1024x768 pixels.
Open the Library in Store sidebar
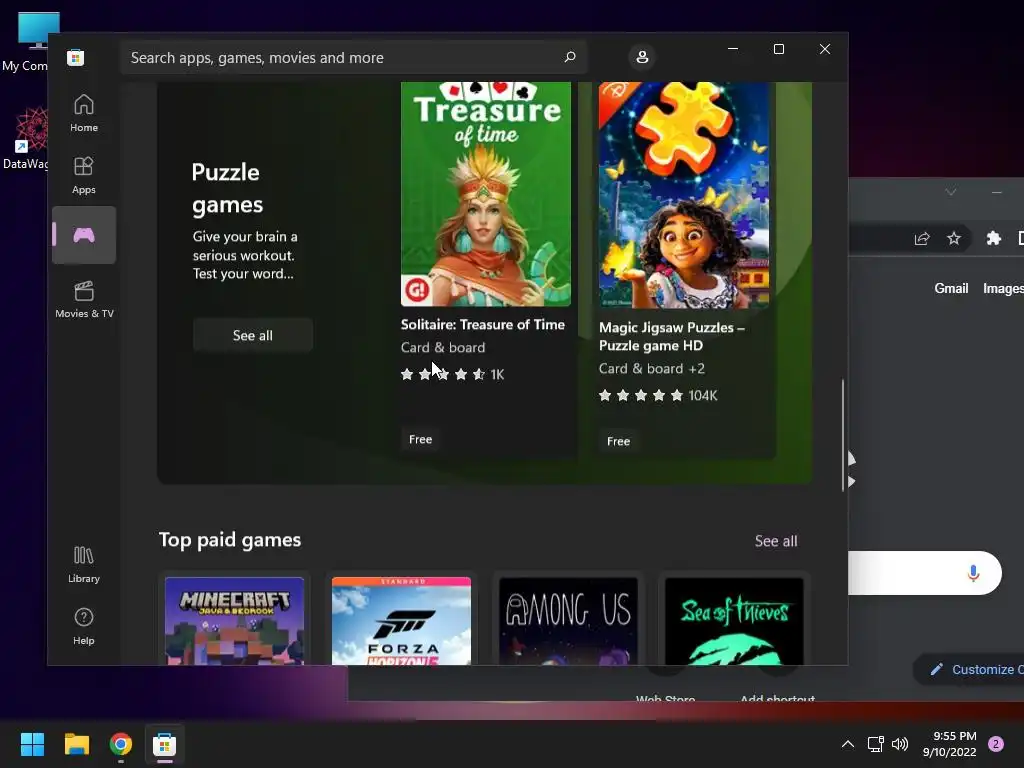(84, 564)
